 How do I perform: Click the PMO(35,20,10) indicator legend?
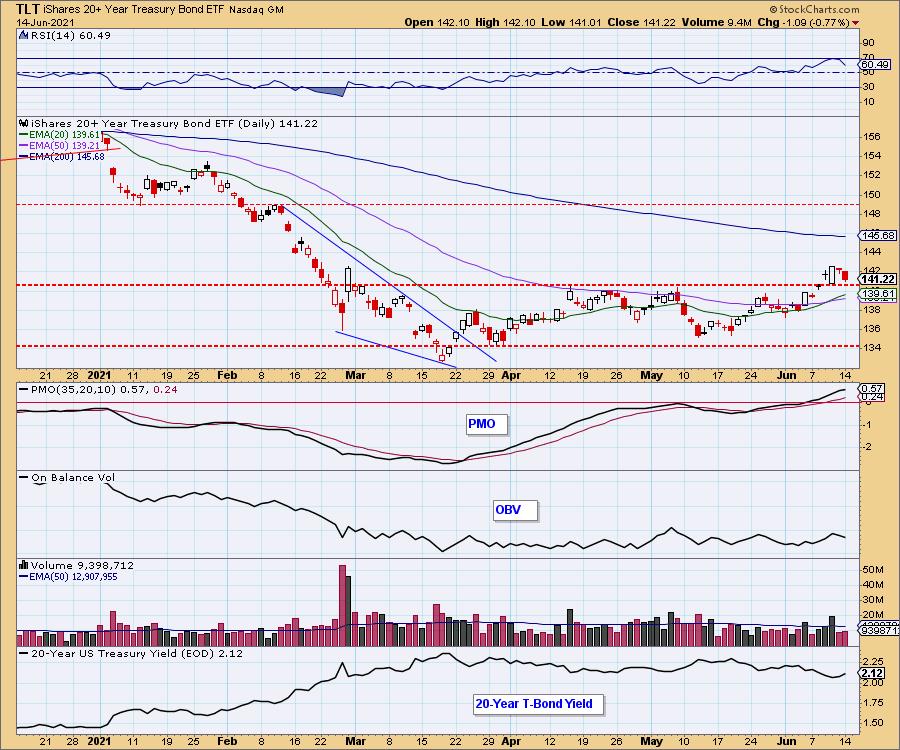(x=99, y=390)
